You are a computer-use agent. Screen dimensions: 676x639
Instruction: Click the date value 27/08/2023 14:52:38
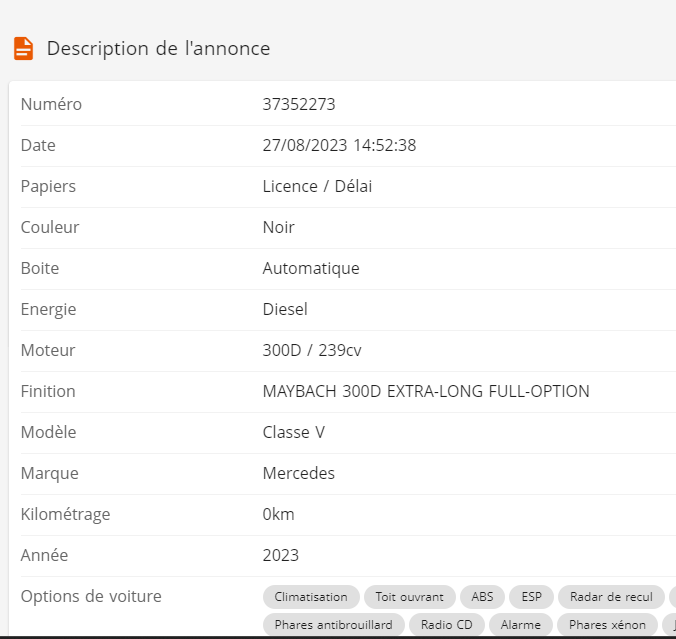coord(339,145)
